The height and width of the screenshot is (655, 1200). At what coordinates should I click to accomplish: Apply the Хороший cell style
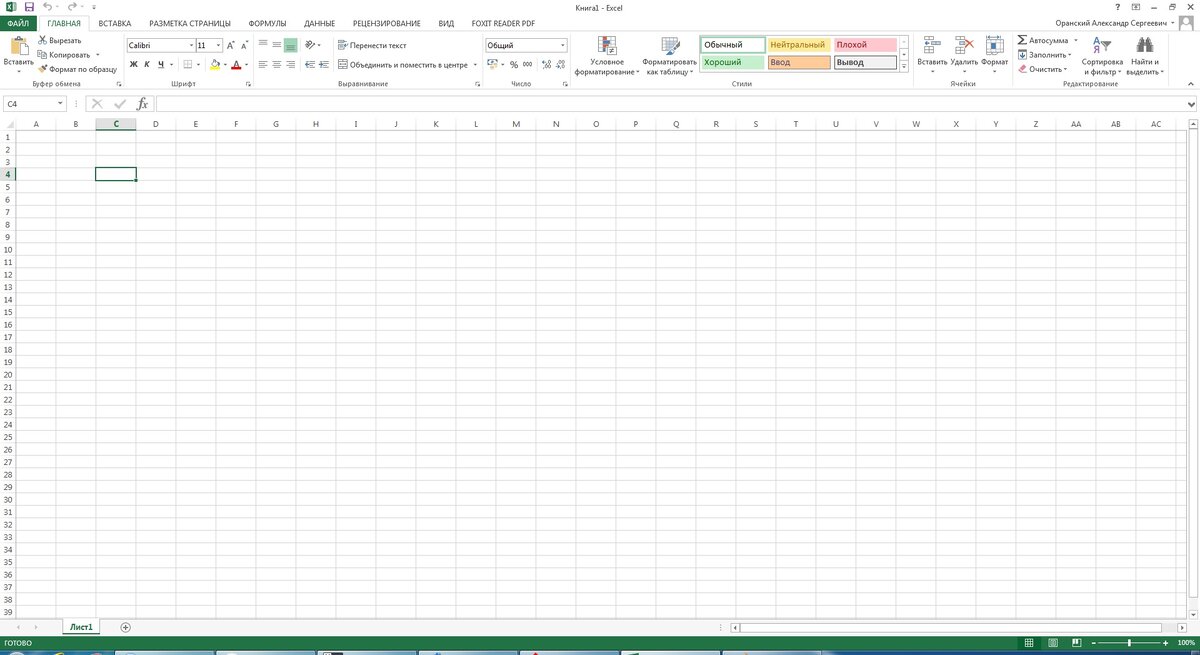[733, 62]
